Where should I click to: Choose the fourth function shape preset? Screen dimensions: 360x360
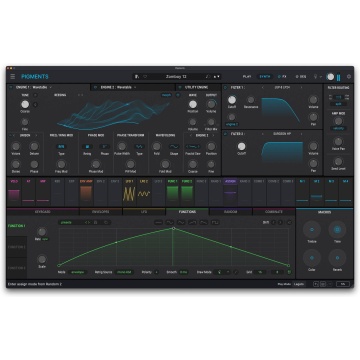192,222
